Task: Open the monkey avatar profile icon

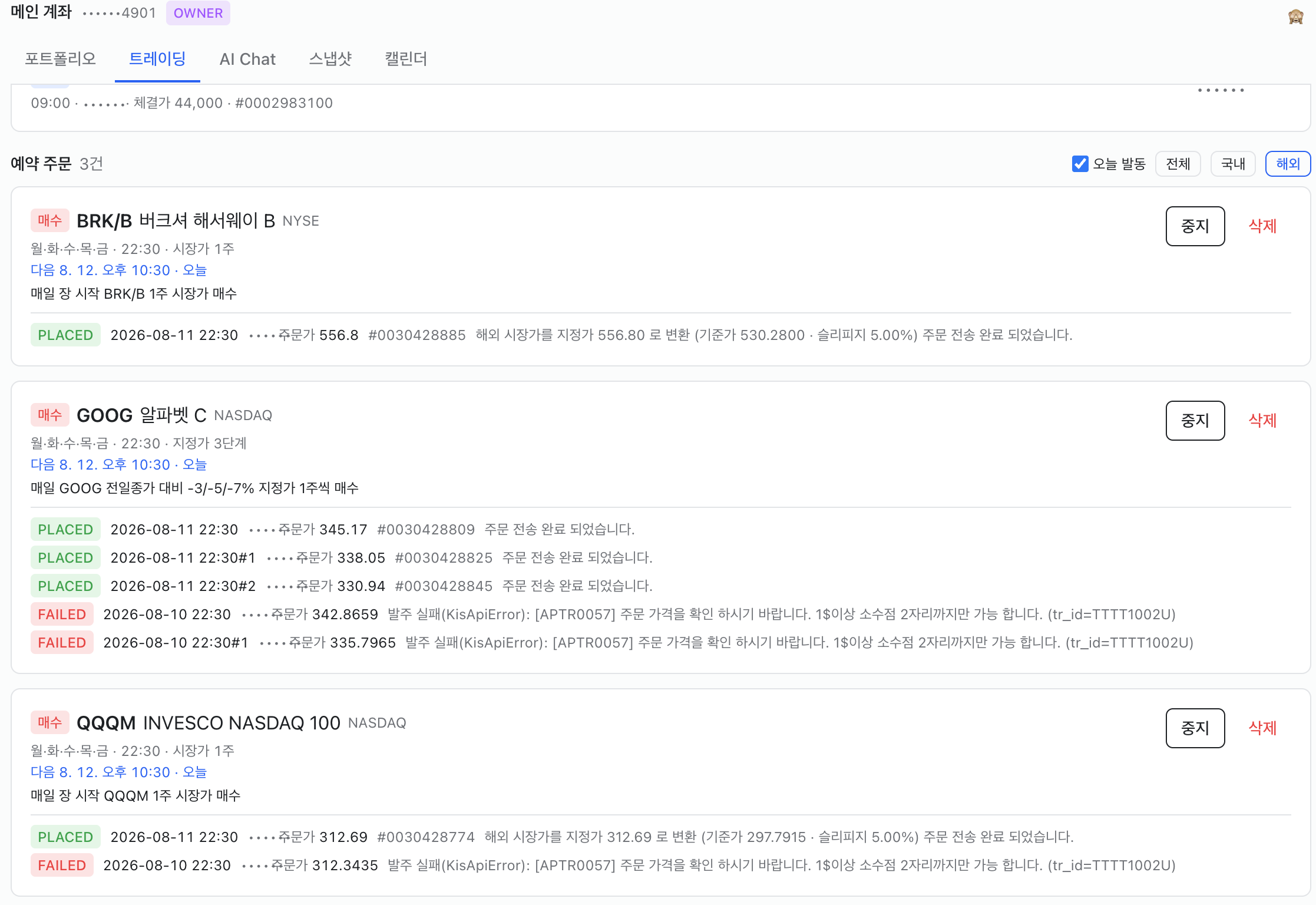Action: click(x=1295, y=16)
